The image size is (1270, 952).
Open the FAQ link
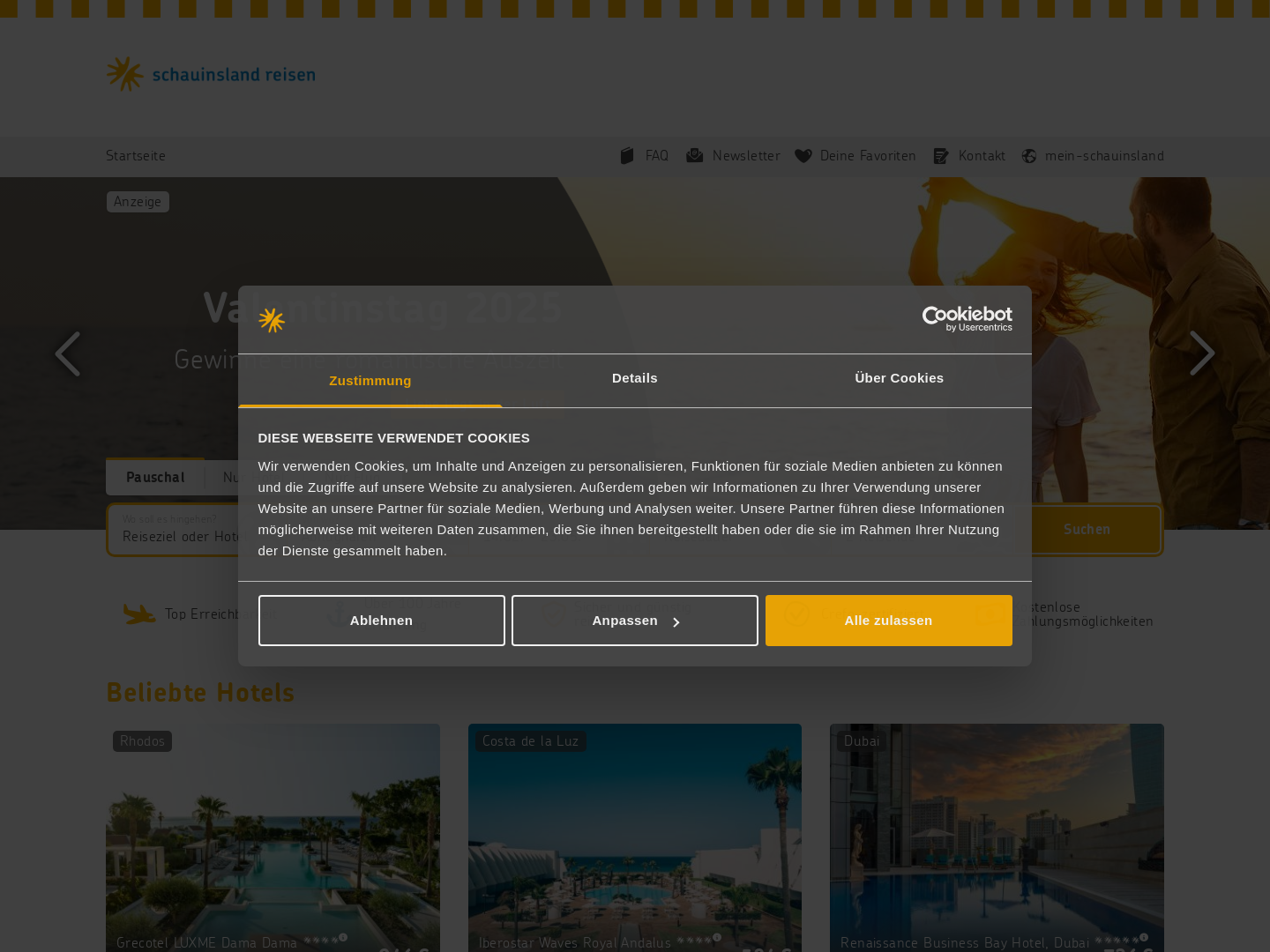(x=657, y=156)
